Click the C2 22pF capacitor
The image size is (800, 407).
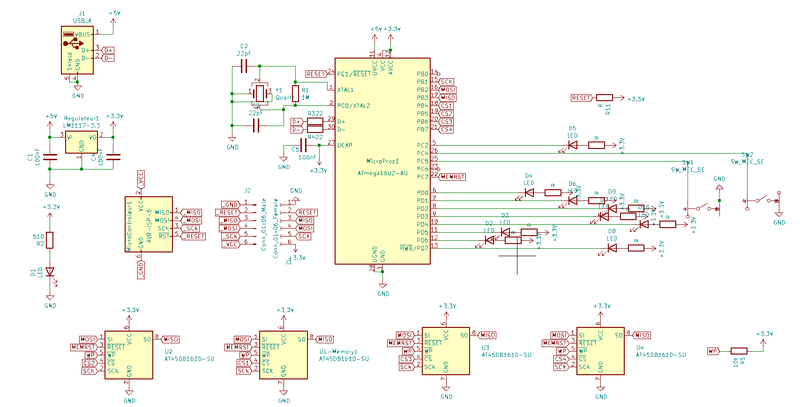click(x=243, y=65)
